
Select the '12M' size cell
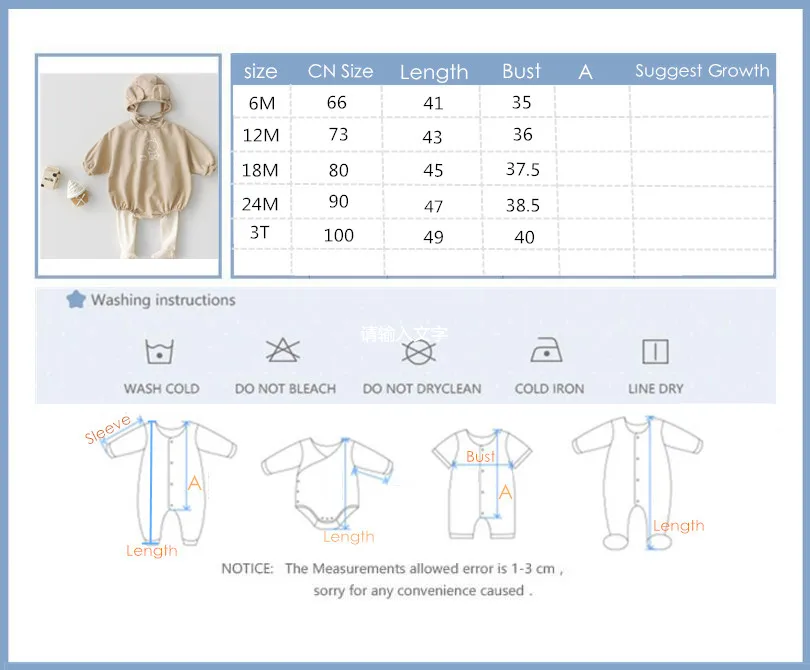261,135
